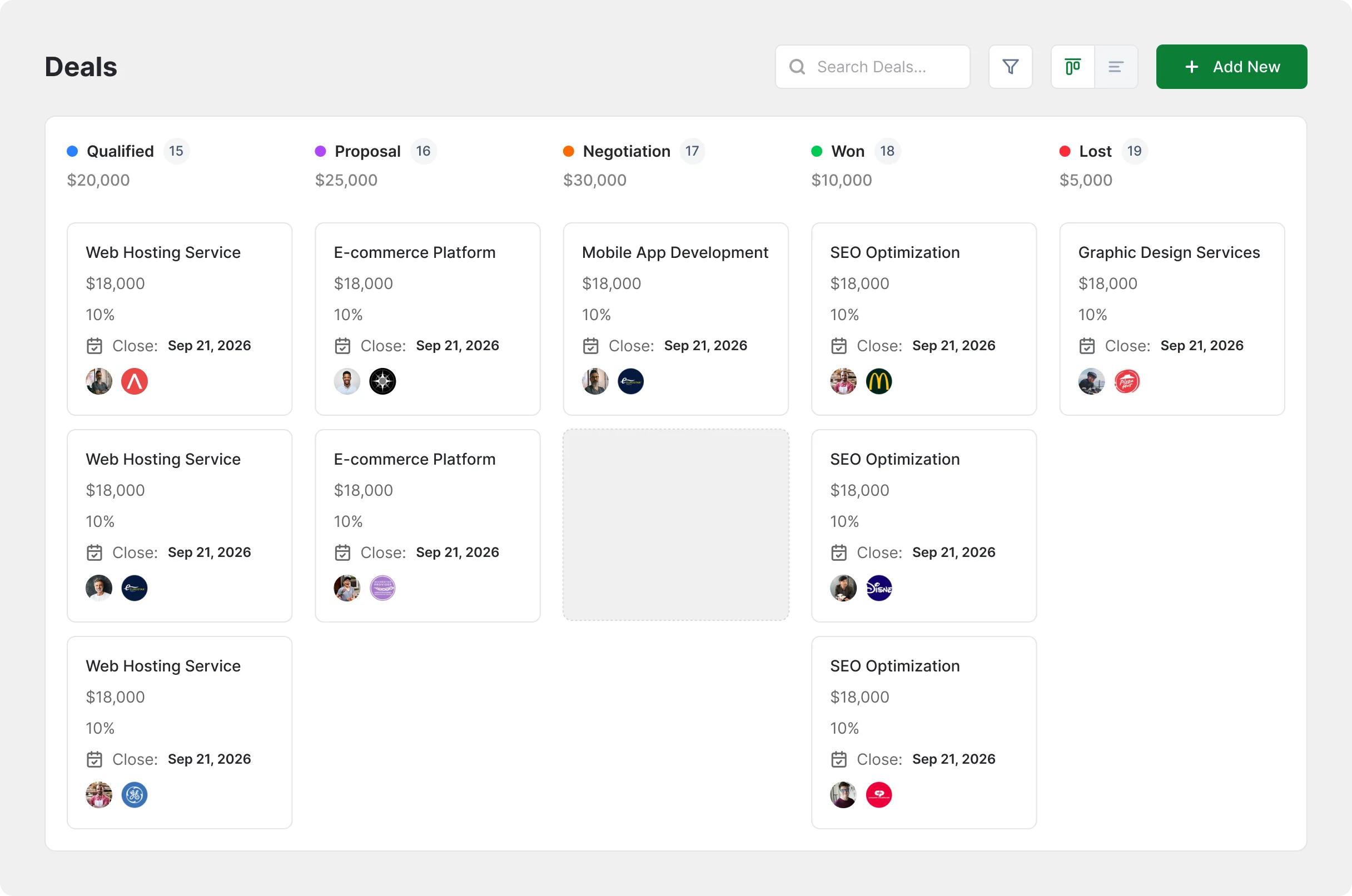Click the person avatar beside the GE logo
The height and width of the screenshot is (896, 1352).
click(99, 795)
